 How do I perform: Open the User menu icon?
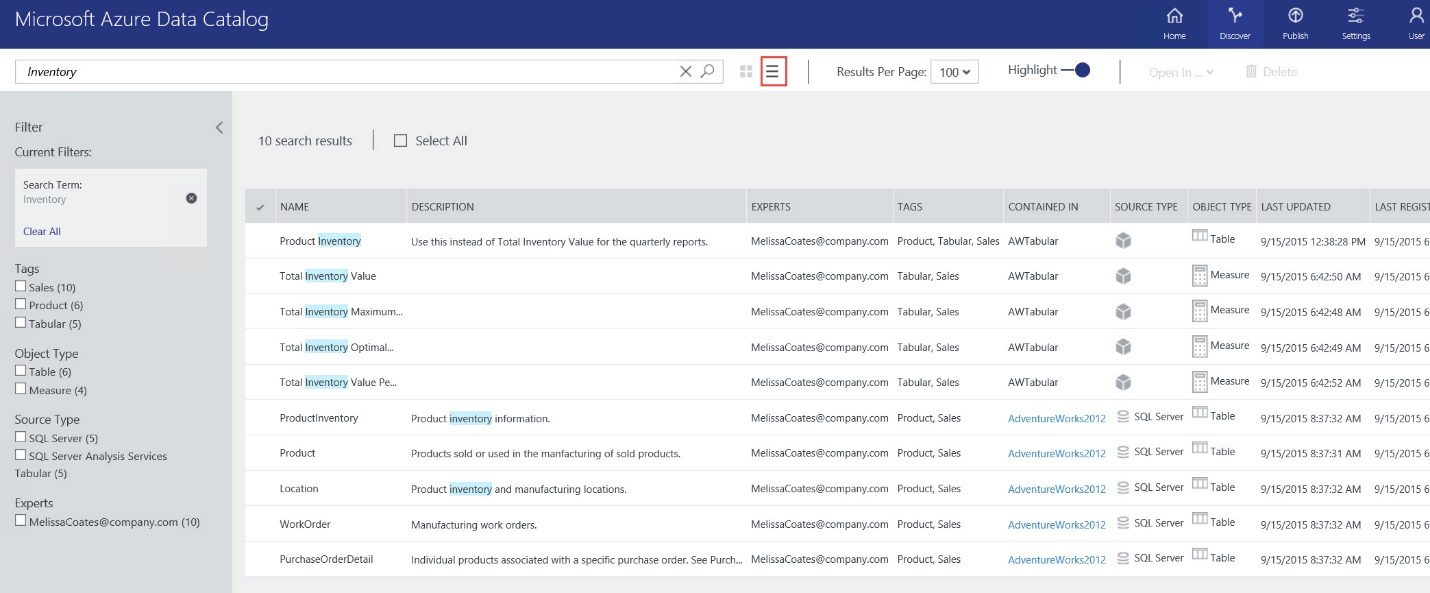point(1416,24)
